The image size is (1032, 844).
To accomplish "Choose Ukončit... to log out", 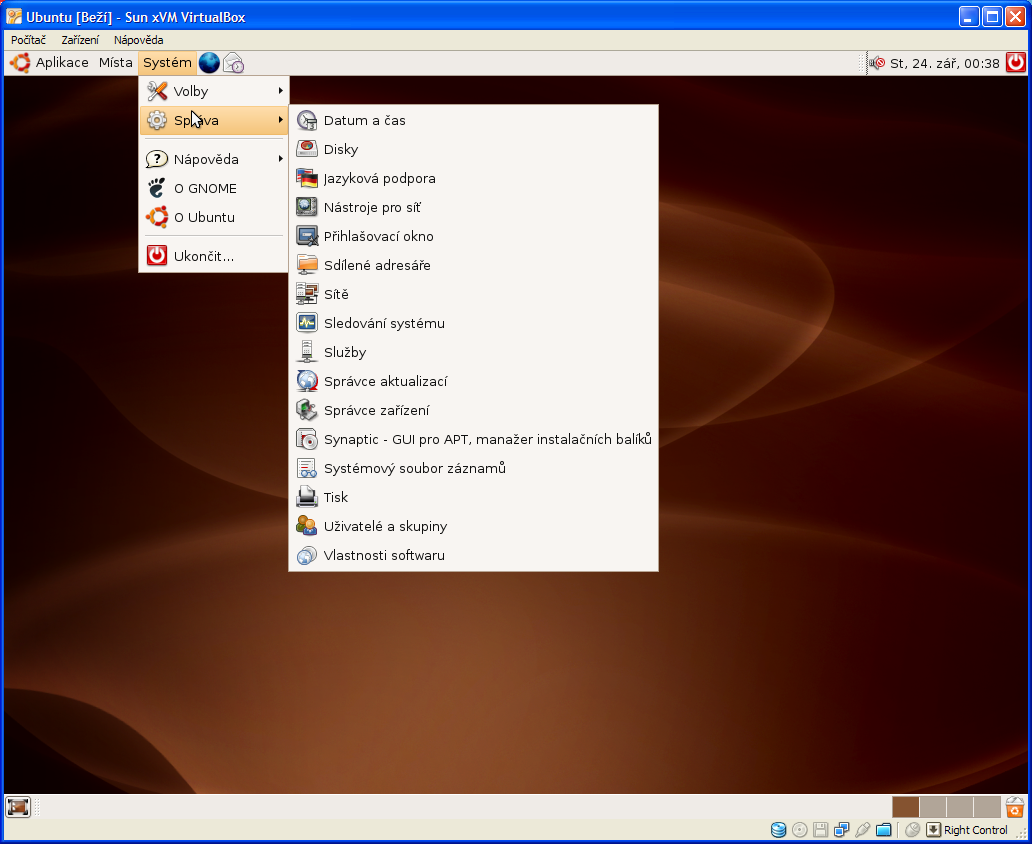I will pos(214,256).
